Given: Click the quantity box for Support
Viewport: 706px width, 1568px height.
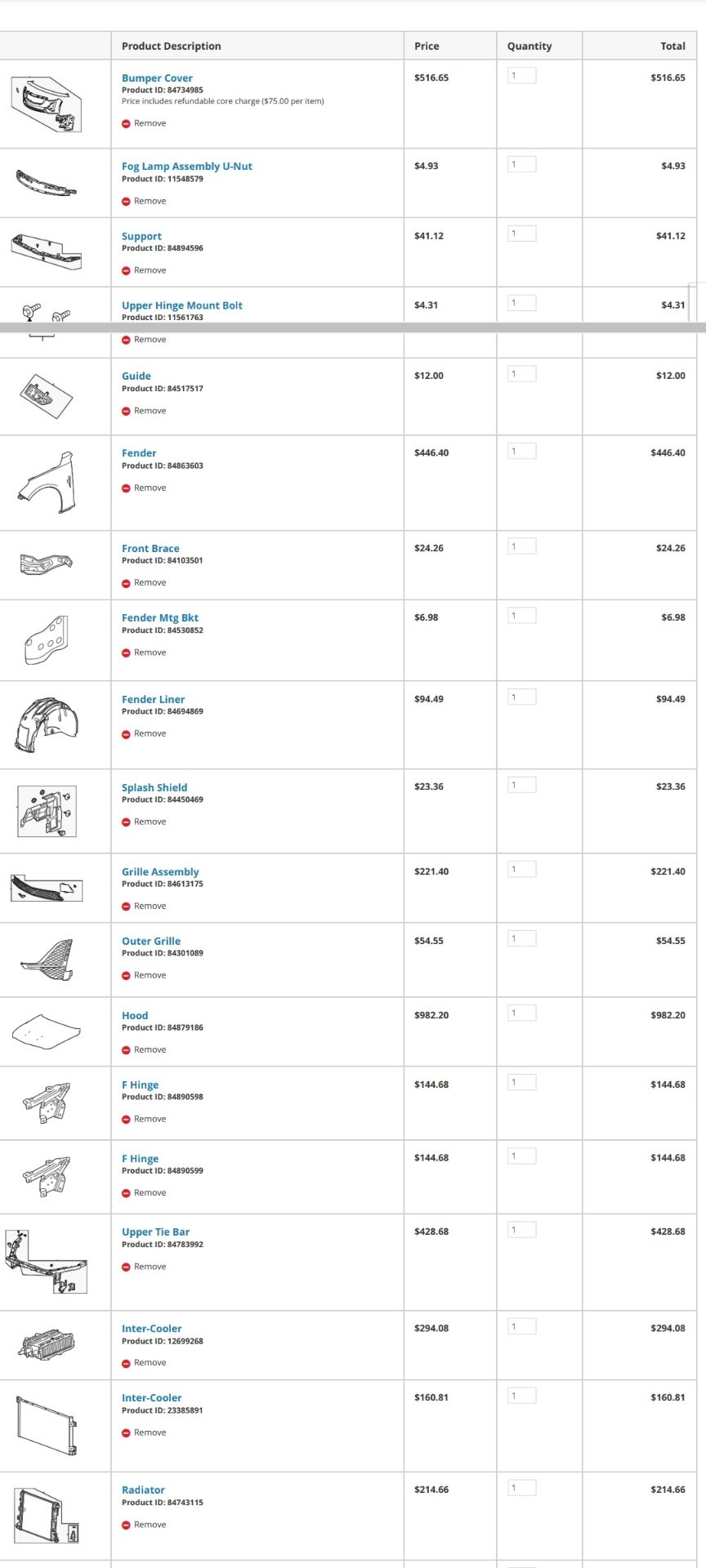Looking at the screenshot, I should pyautogui.click(x=521, y=234).
